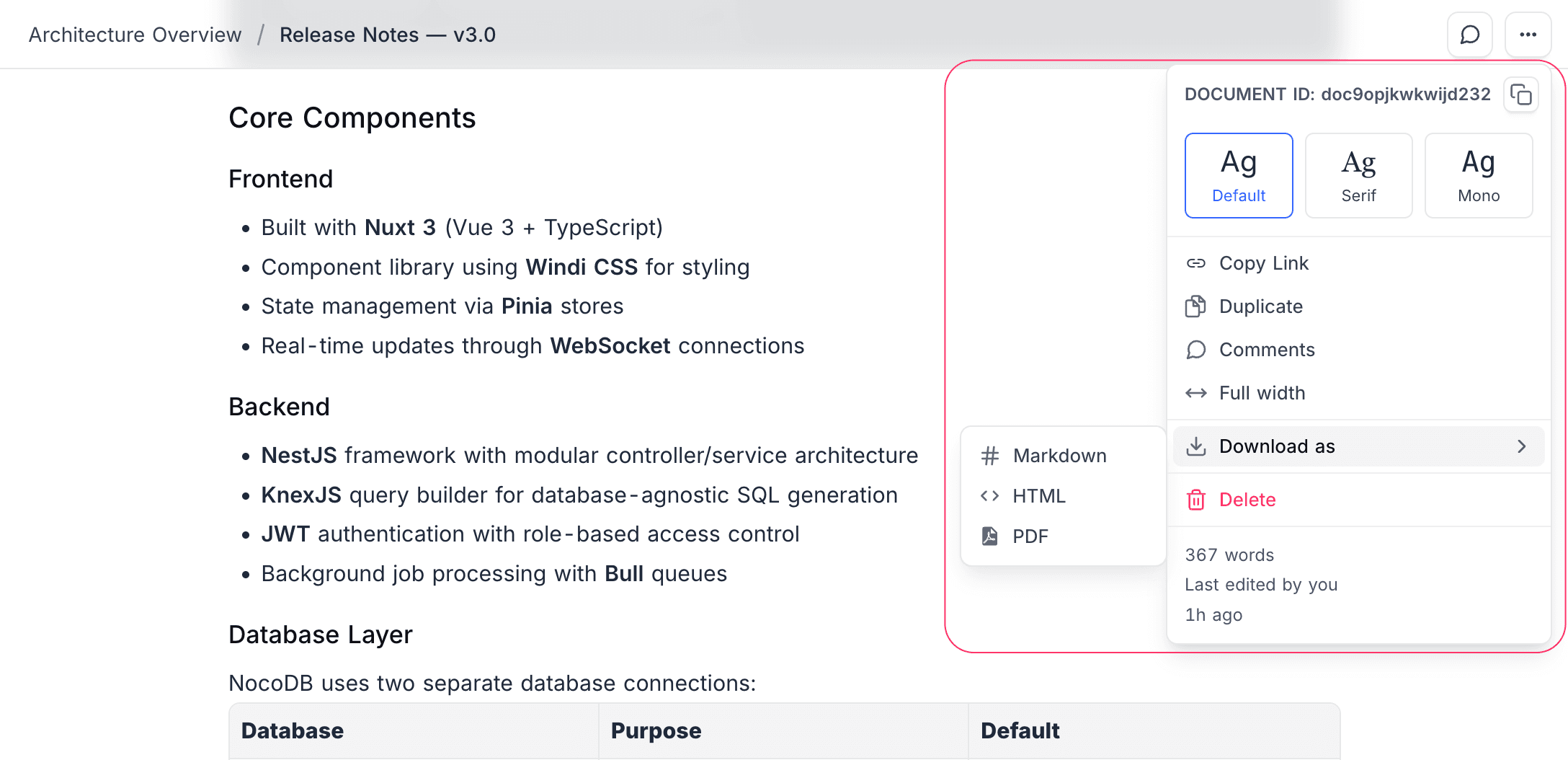The height and width of the screenshot is (760, 1568).
Task: Select the Default font style
Action: 1239,175
